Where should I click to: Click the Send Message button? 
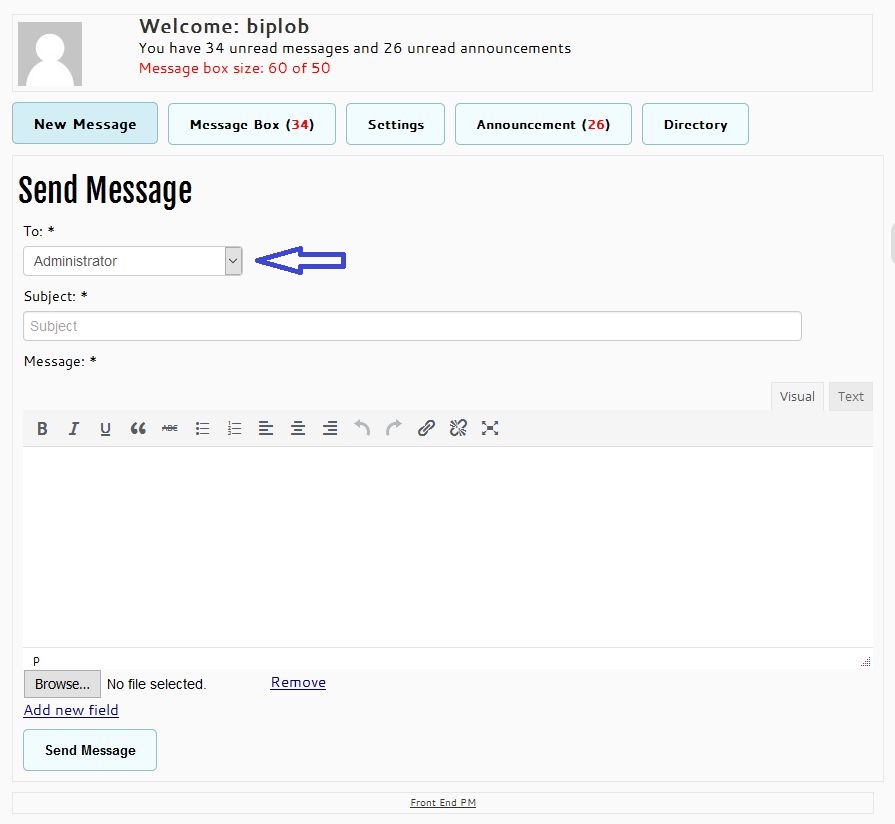pos(90,750)
